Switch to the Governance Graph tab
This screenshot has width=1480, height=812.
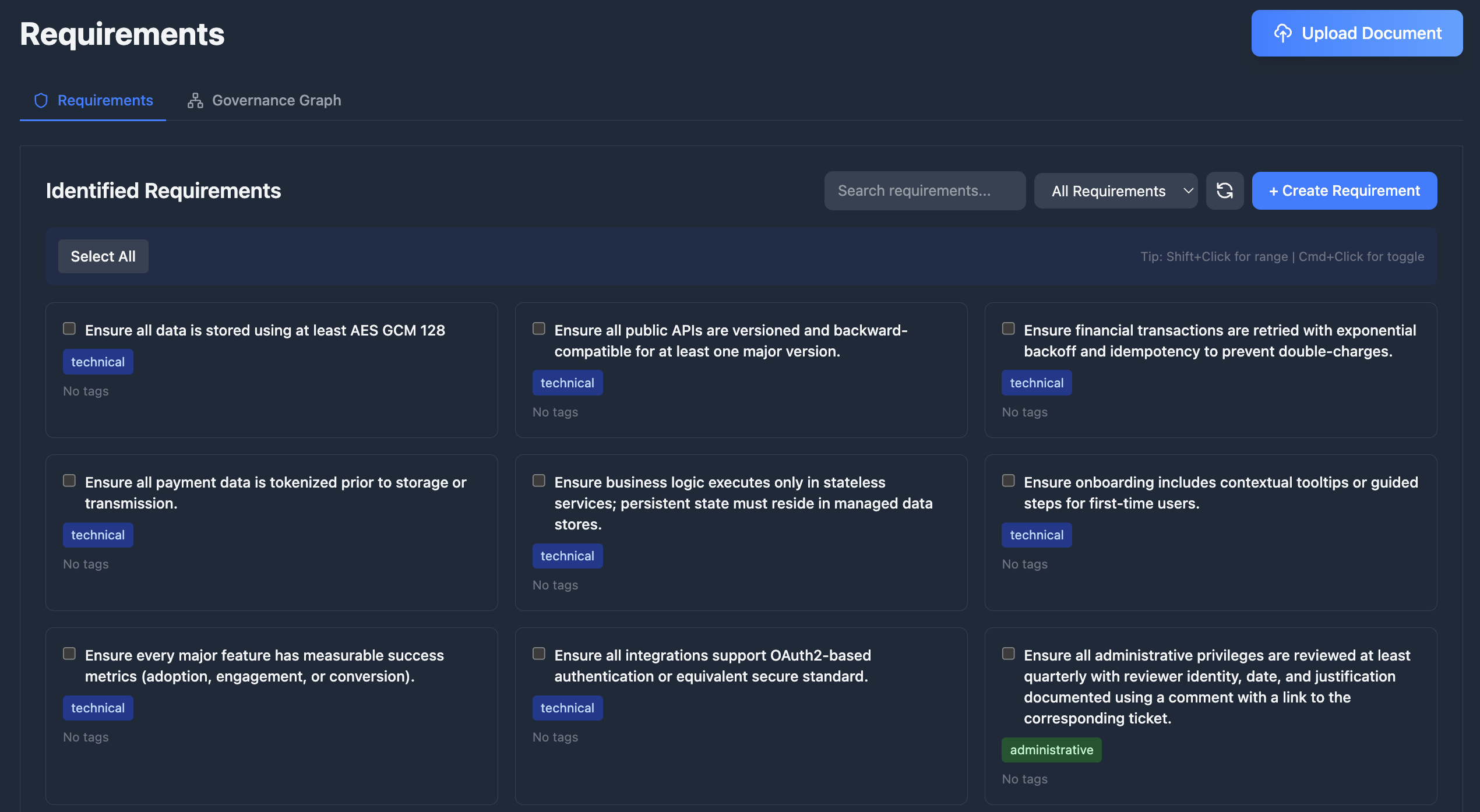[276, 100]
